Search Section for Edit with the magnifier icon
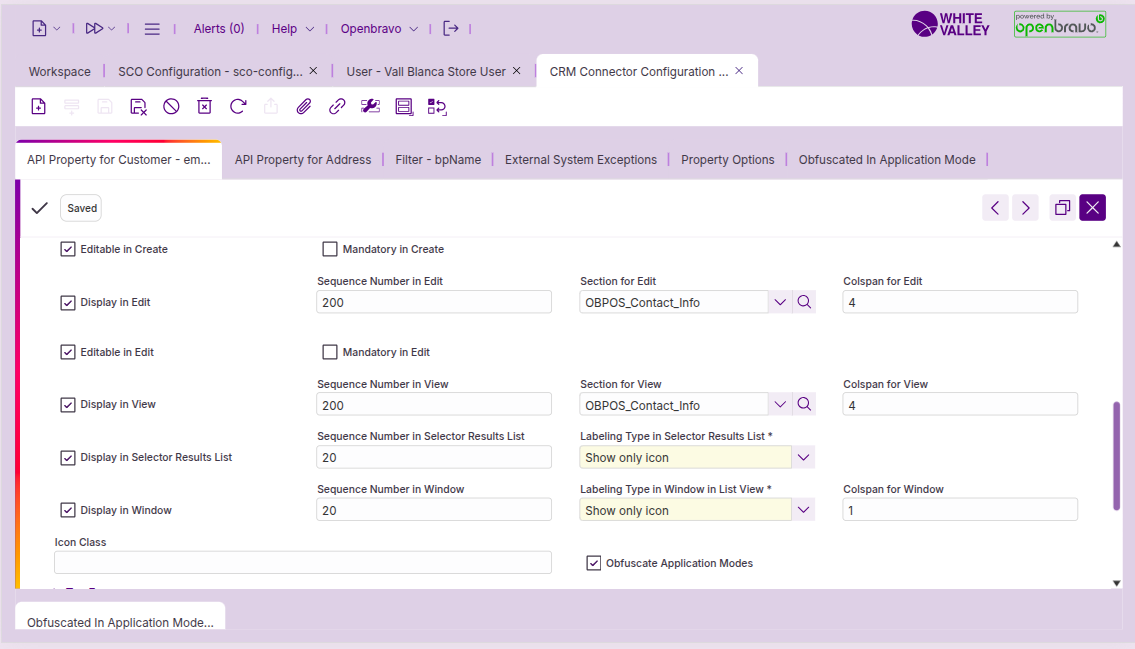 pos(805,302)
